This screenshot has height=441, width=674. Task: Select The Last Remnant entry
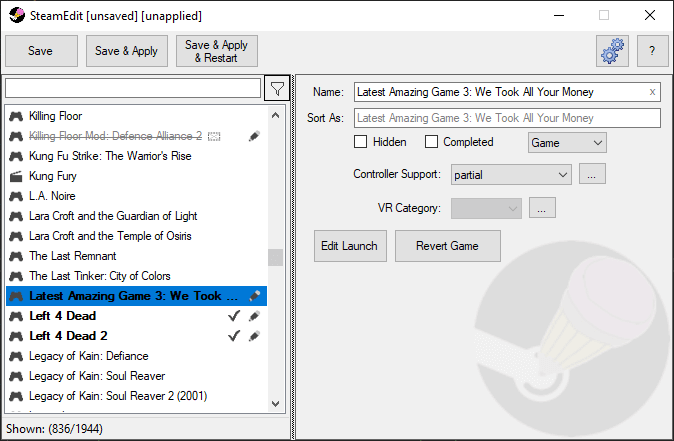click(136, 256)
